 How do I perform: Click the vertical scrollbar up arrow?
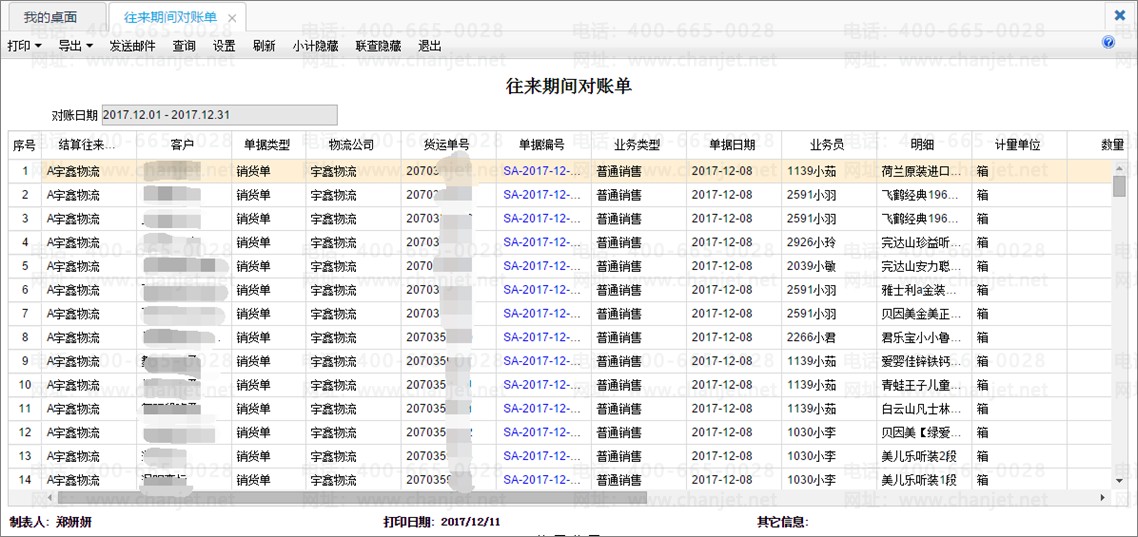[x=1119, y=168]
